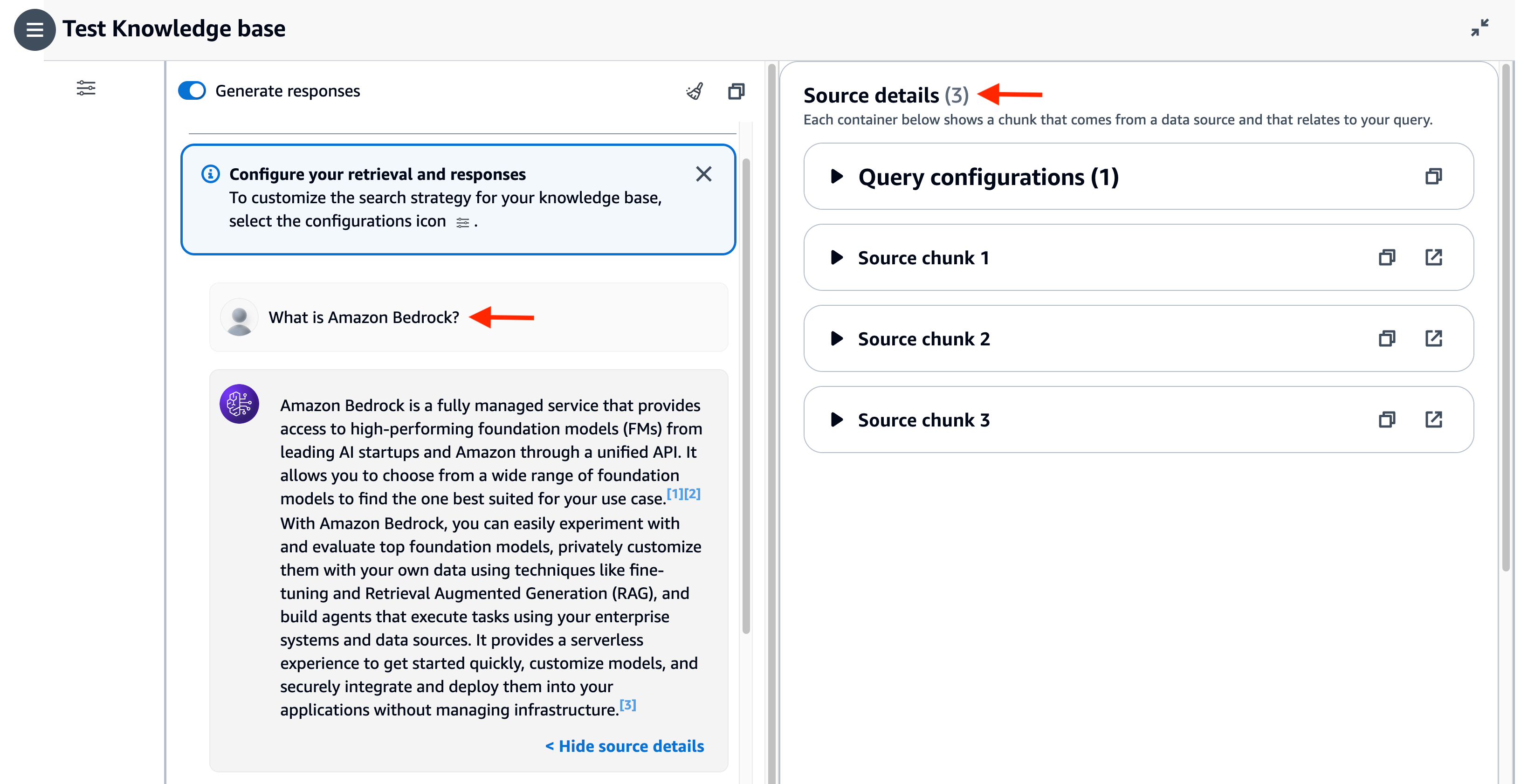Collapse the test panel with the shrink icon
The height and width of the screenshot is (784, 1521).
pos(1479,28)
